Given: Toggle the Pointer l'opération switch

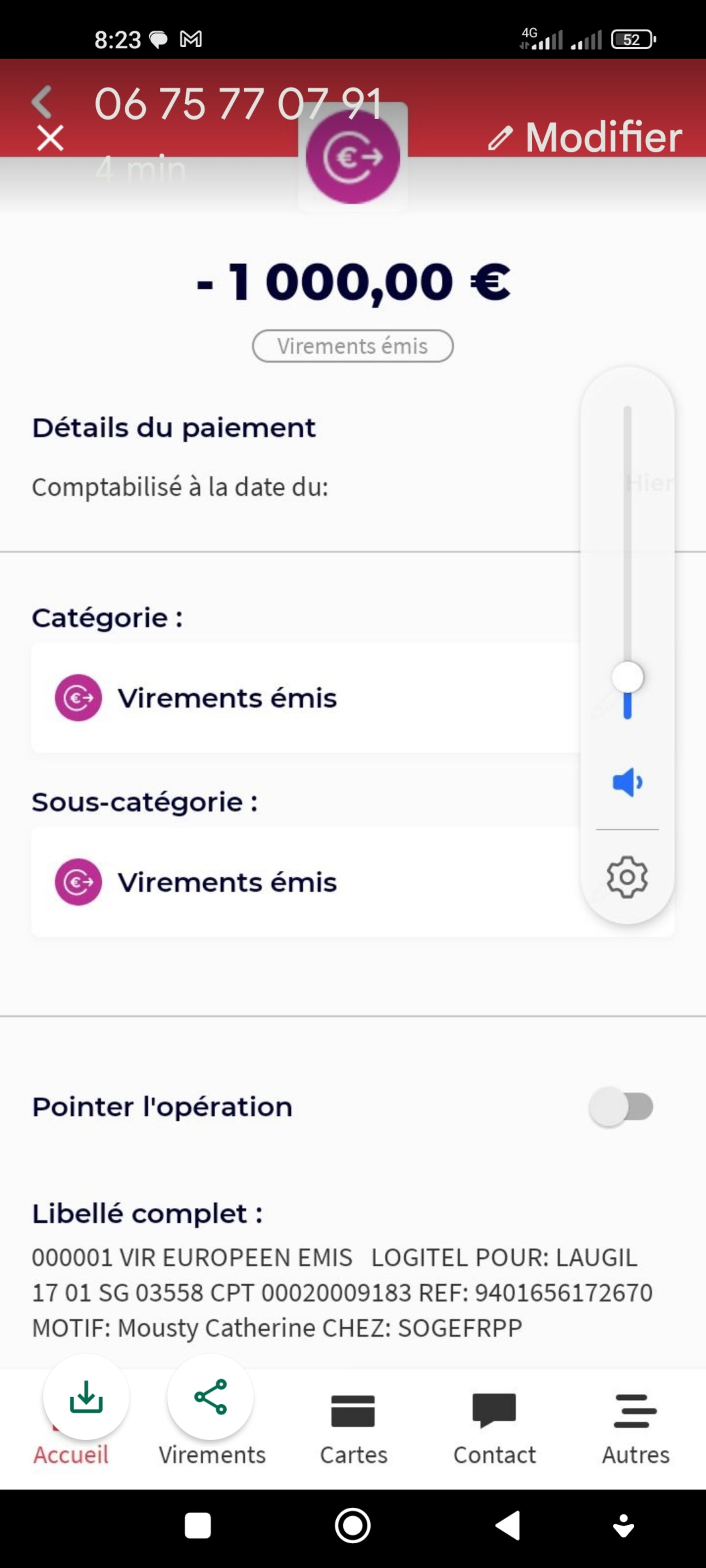Looking at the screenshot, I should click(x=621, y=1106).
